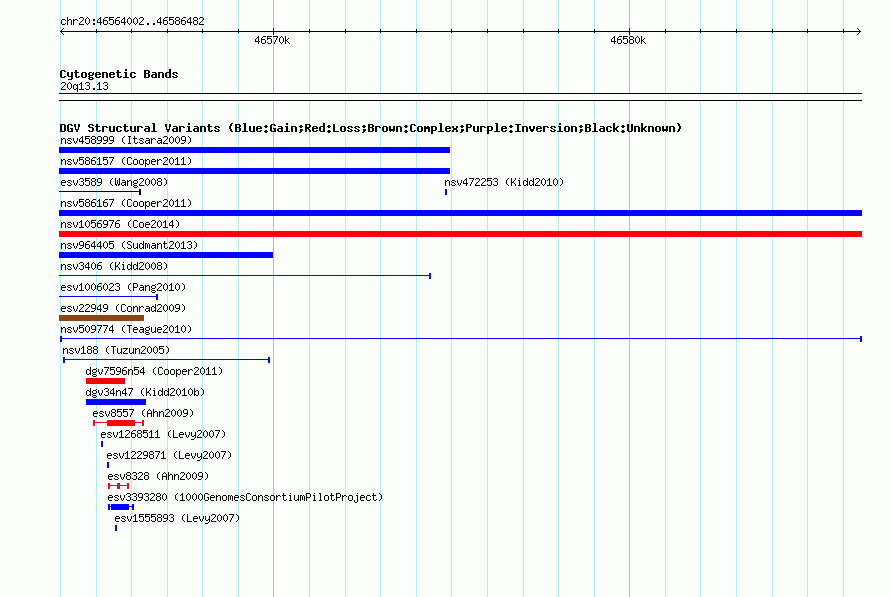
Task: Click the nsv964405 (Sudmant2013) label
Action: tap(129, 245)
